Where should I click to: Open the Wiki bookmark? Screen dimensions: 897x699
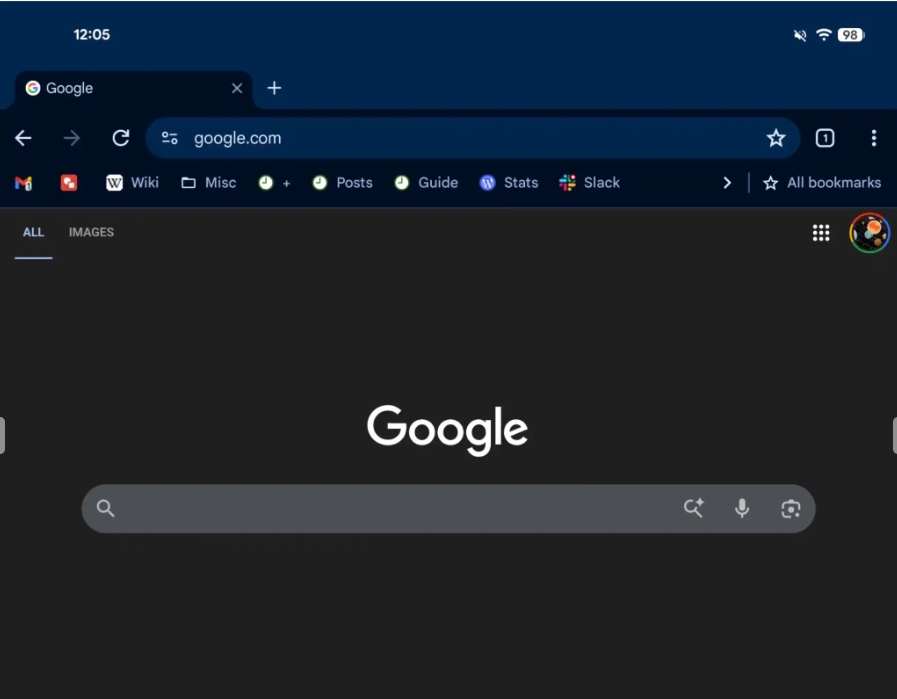tap(132, 183)
